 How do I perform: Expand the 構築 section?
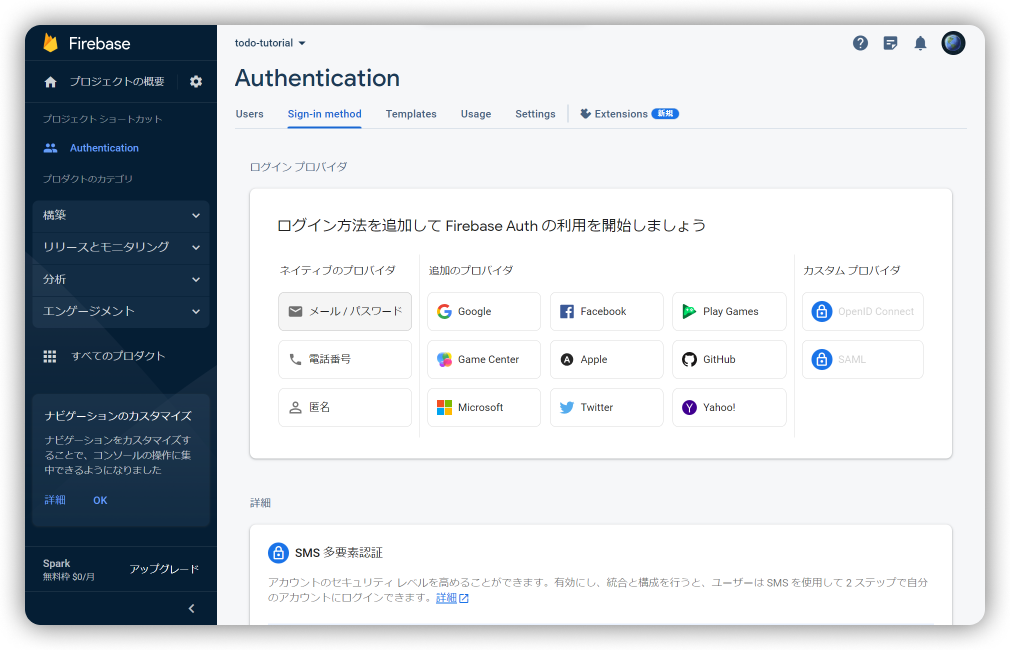[x=121, y=215]
